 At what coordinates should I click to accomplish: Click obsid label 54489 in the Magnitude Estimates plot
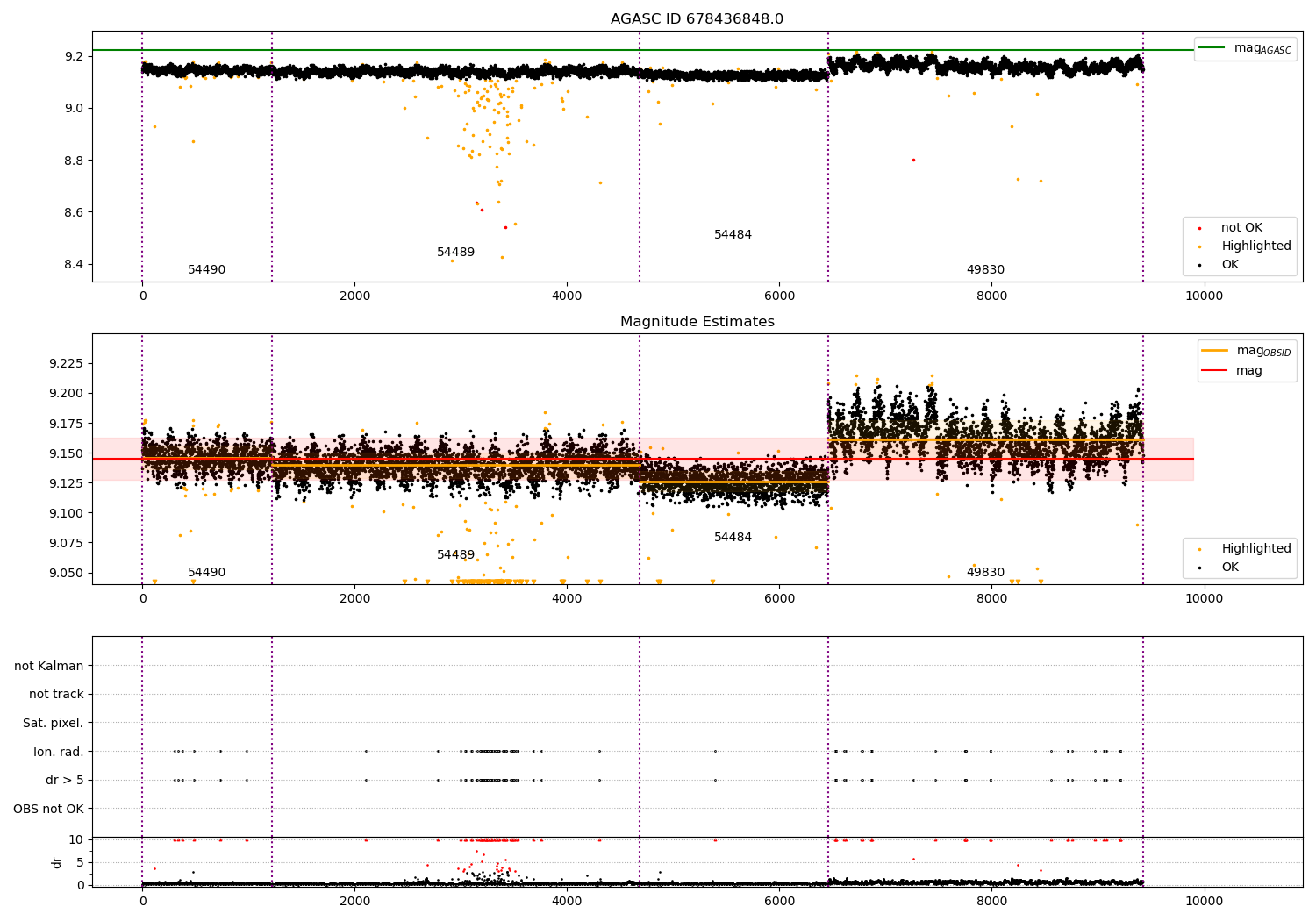click(x=455, y=555)
